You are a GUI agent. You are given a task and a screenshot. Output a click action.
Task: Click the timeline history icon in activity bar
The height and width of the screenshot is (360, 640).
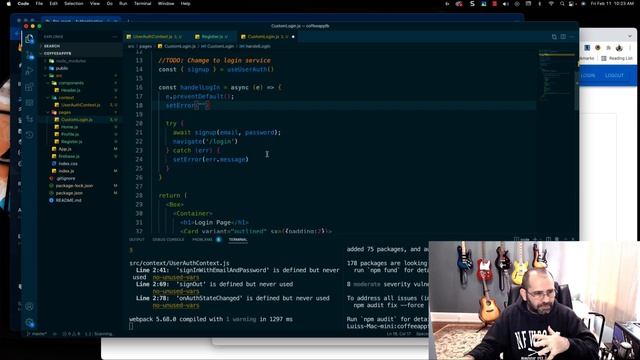29,135
